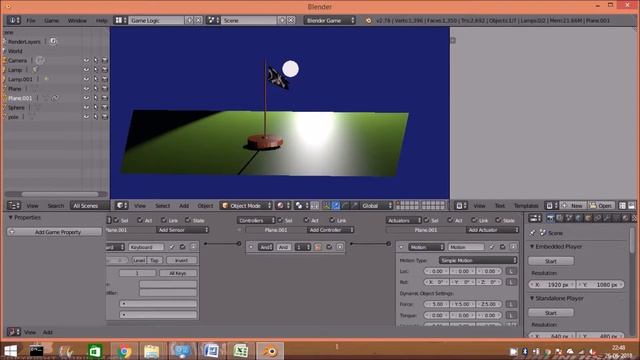Open the Add Controller dropdown
This screenshot has height=360, width=640.
pos(330,230)
